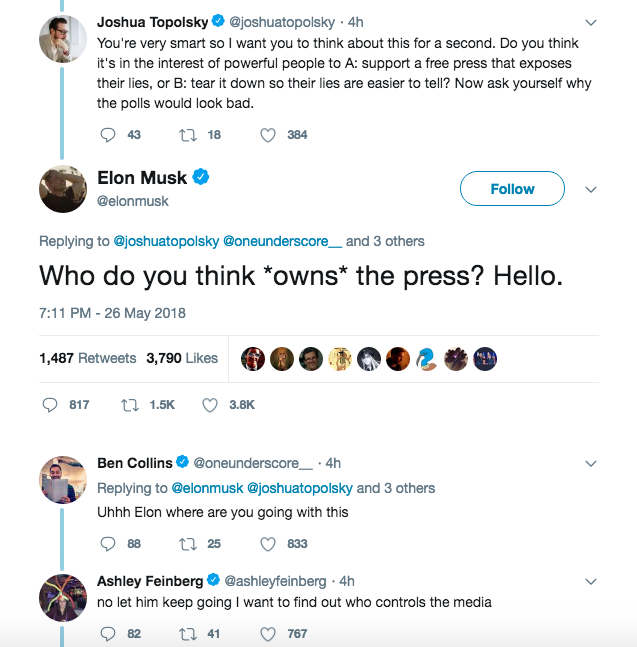Show the '3 others' recipients under Elon Musk

point(398,241)
